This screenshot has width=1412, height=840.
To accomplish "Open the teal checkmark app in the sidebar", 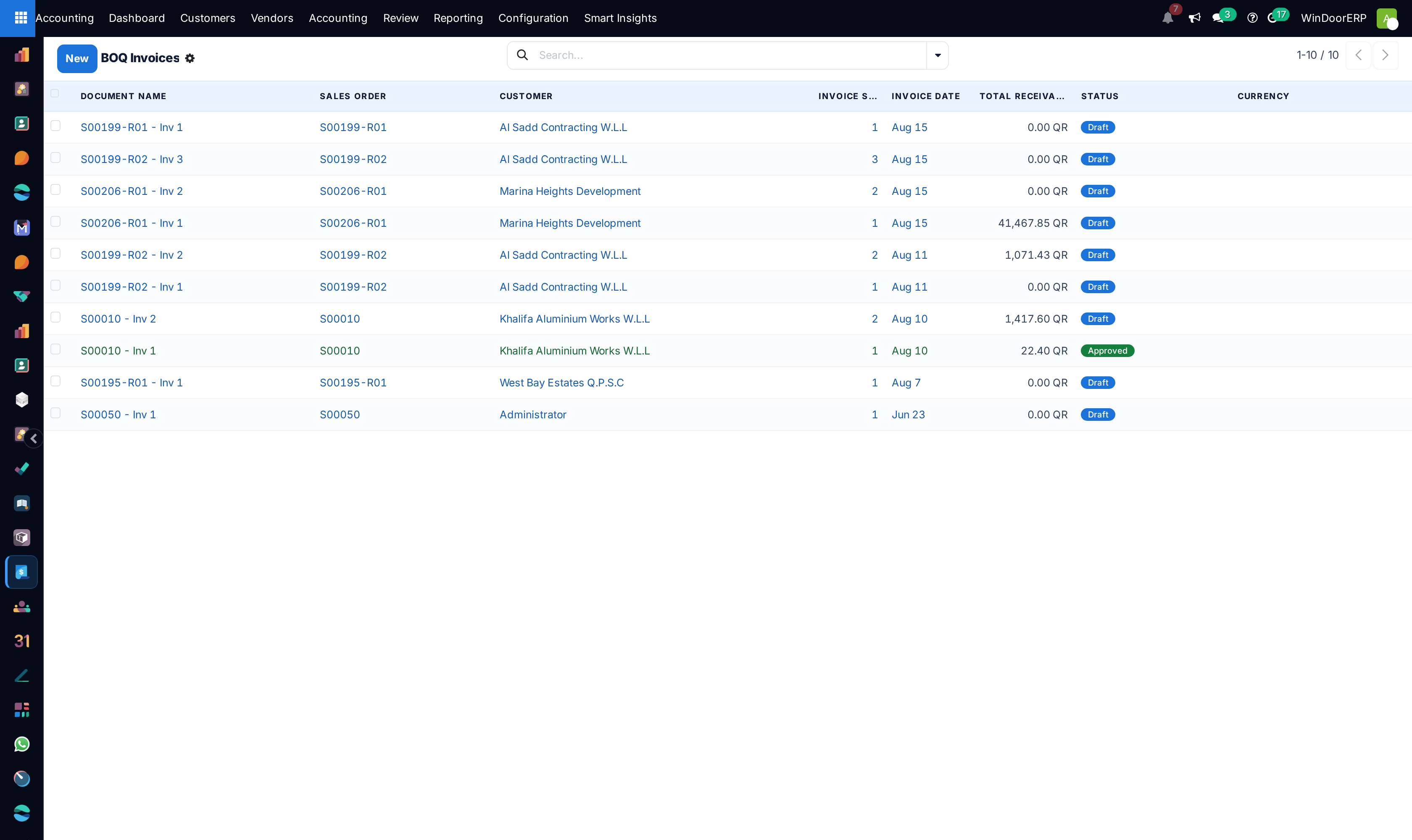I will click(21, 469).
